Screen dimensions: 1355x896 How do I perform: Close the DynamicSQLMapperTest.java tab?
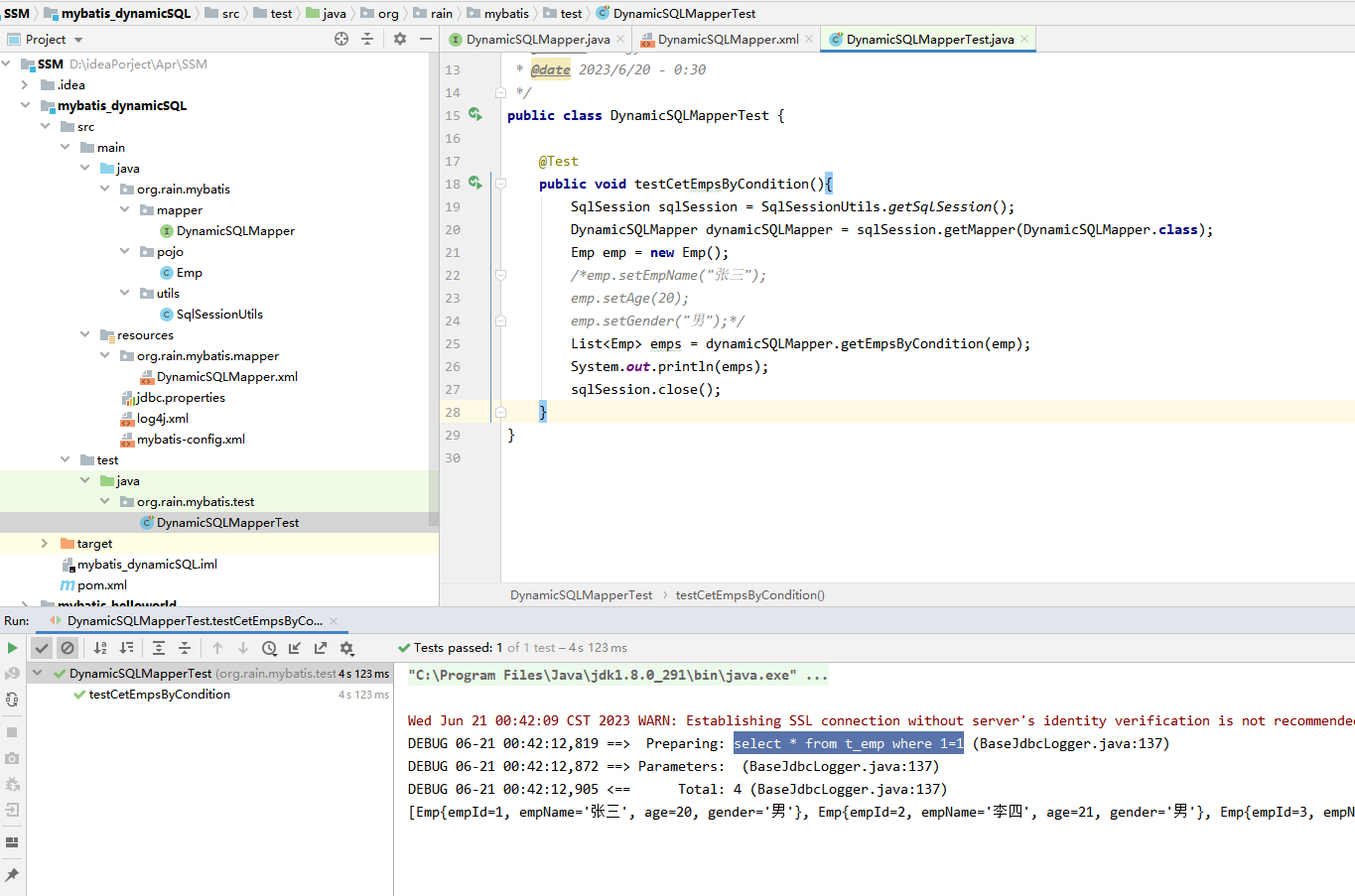click(x=1024, y=40)
